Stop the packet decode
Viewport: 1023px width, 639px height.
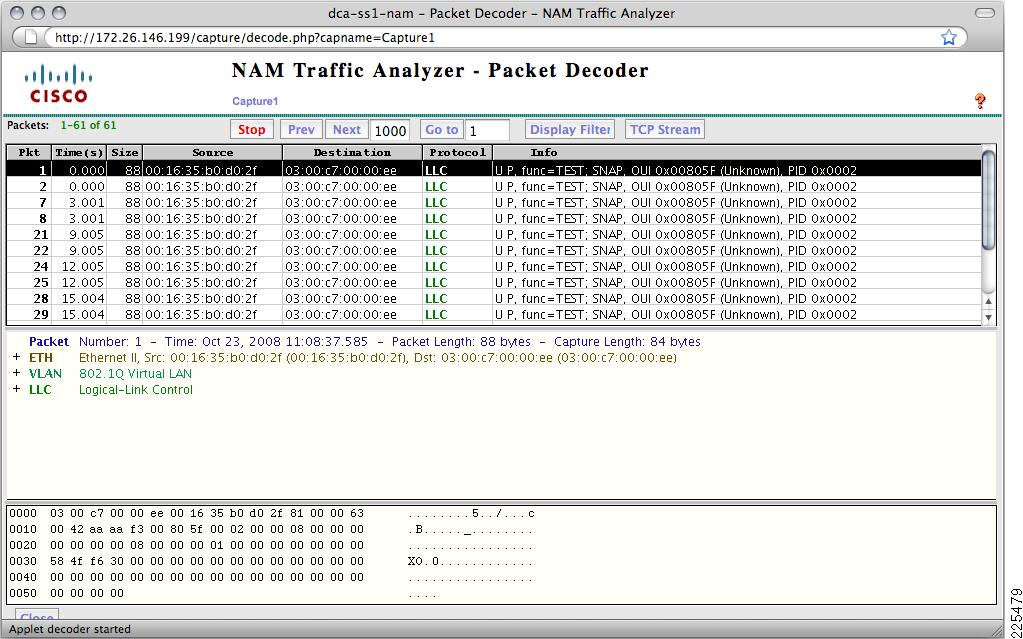(252, 129)
